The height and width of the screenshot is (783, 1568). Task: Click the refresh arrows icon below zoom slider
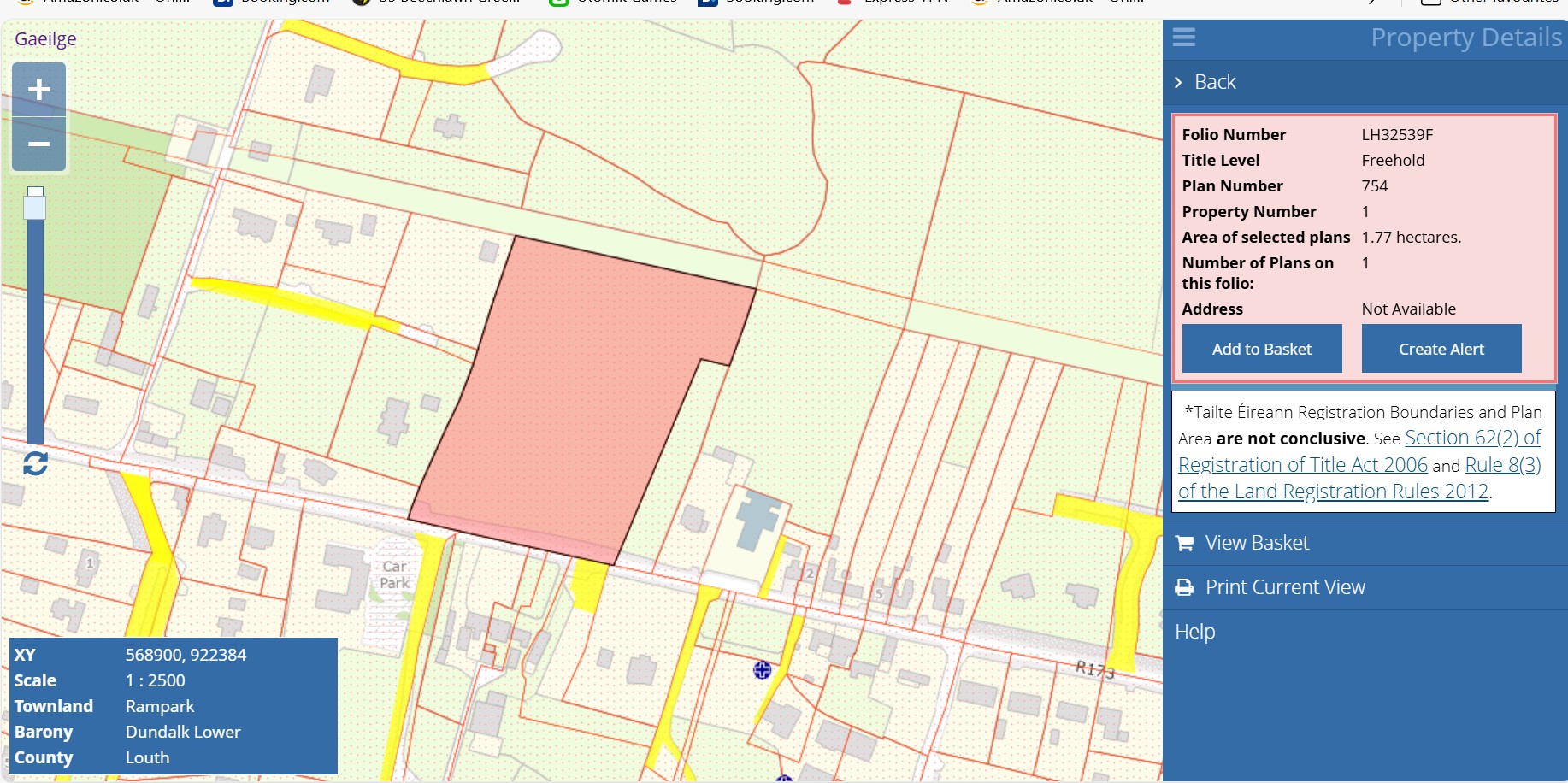click(x=35, y=463)
